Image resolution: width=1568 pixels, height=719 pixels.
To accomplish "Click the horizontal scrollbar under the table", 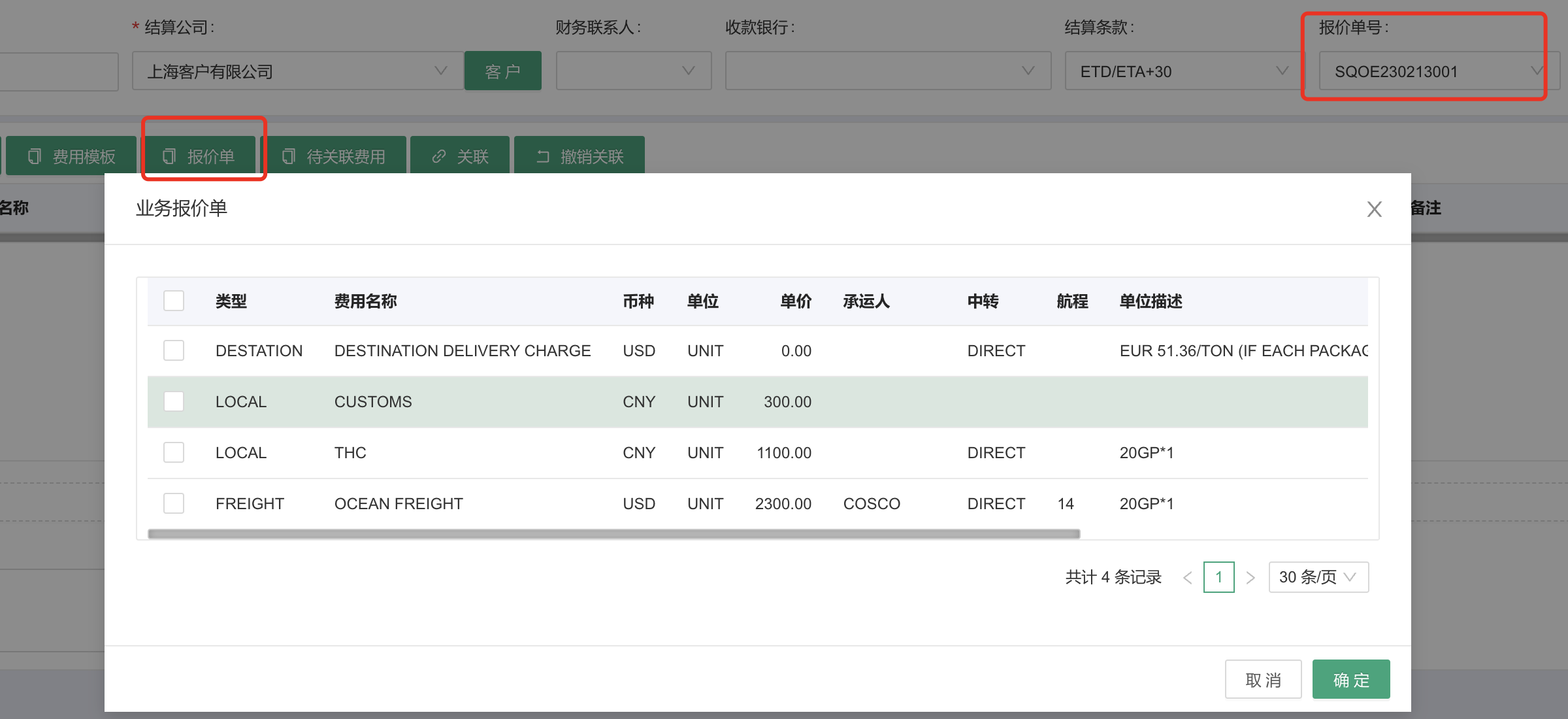I will (614, 534).
